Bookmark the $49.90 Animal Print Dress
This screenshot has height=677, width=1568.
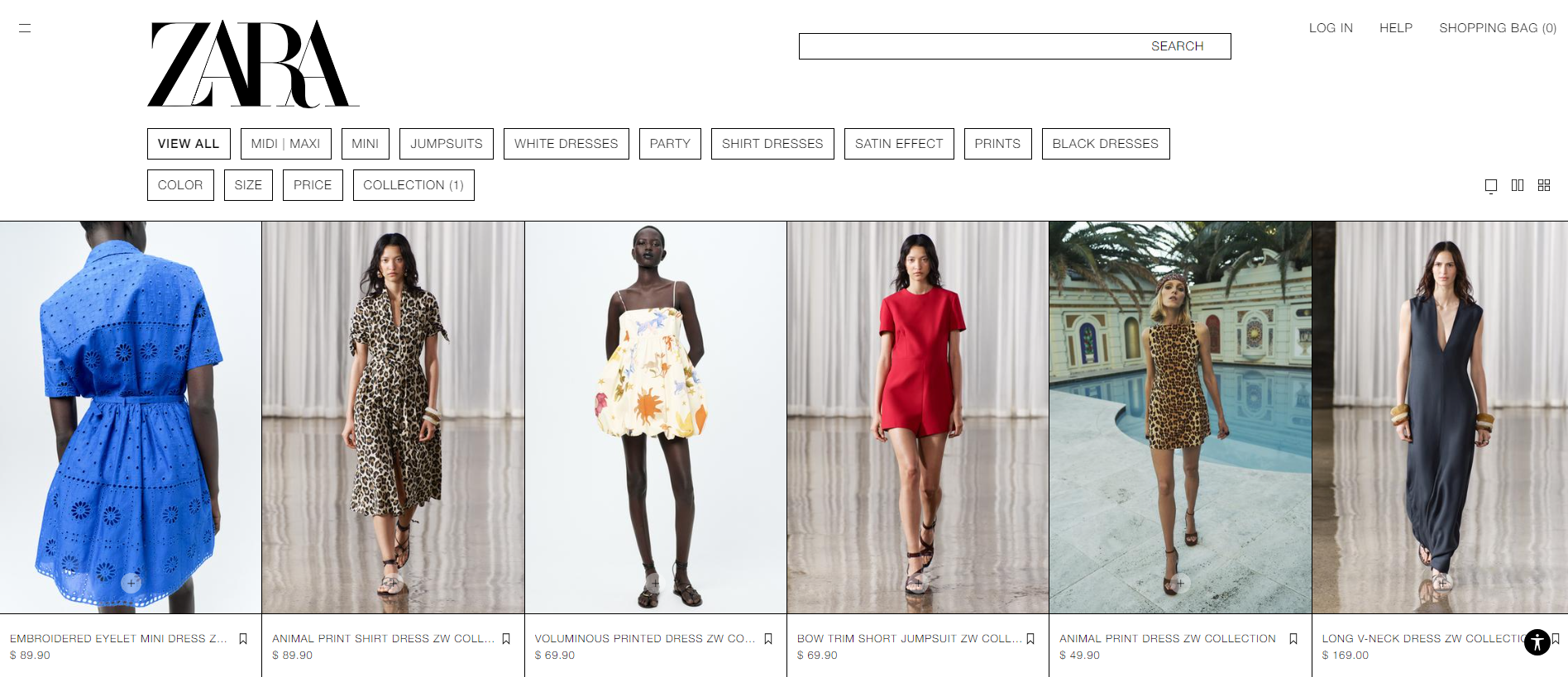pos(1293,639)
